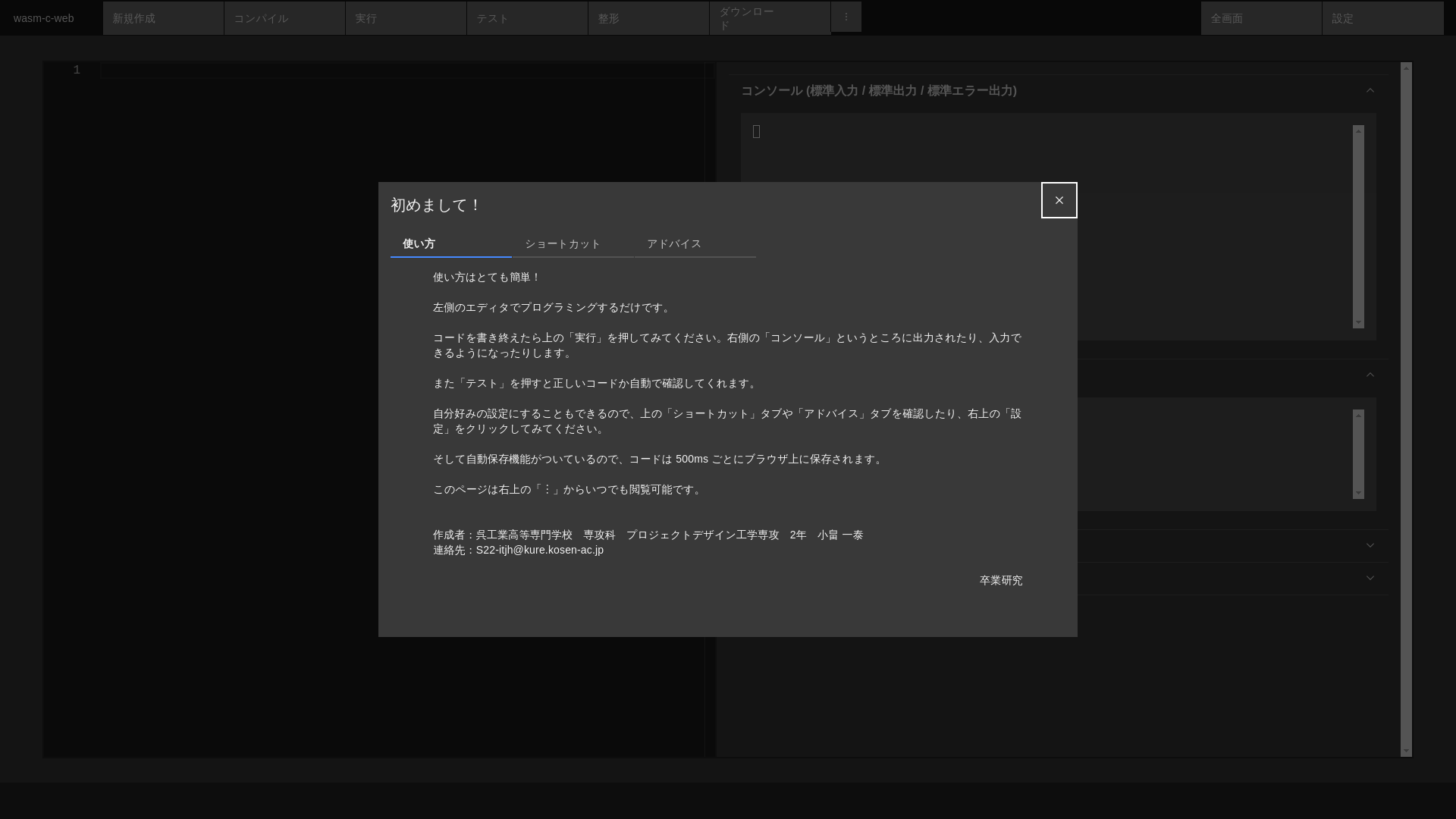The height and width of the screenshot is (819, 1456).
Task: Click the console output scrollbar down arrow
Action: [1358, 323]
